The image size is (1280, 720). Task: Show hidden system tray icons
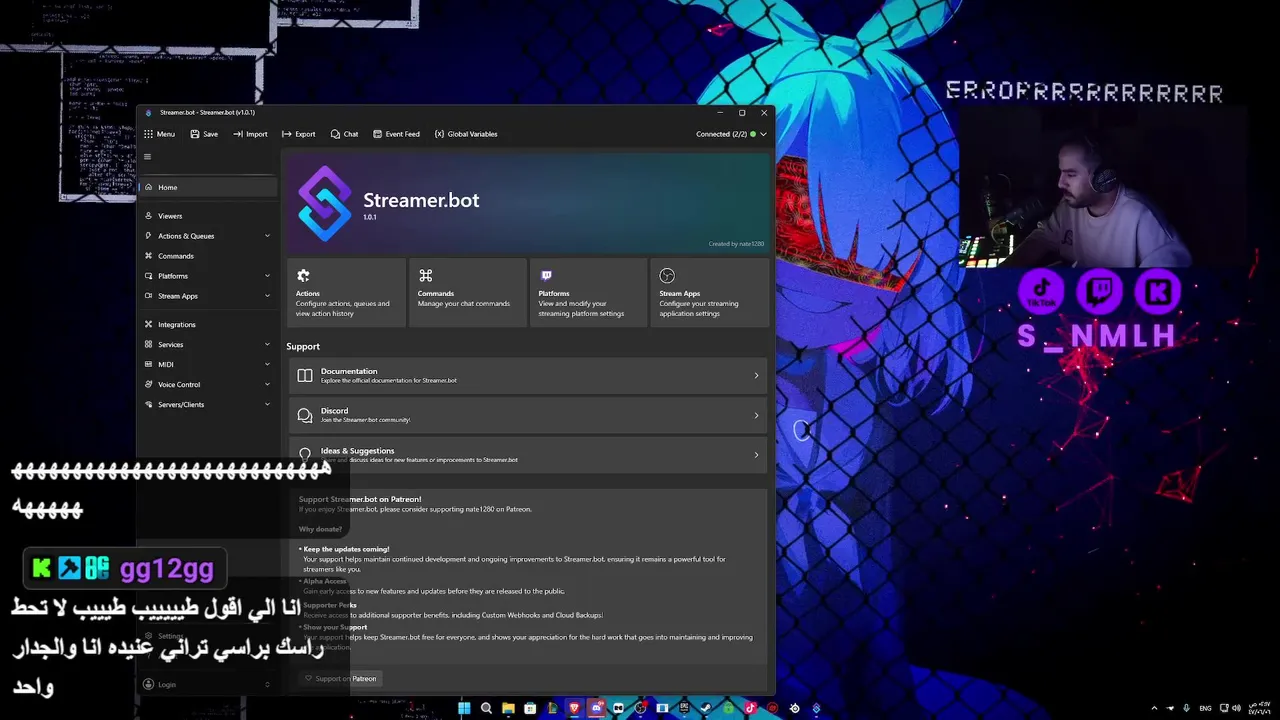pyautogui.click(x=1154, y=708)
